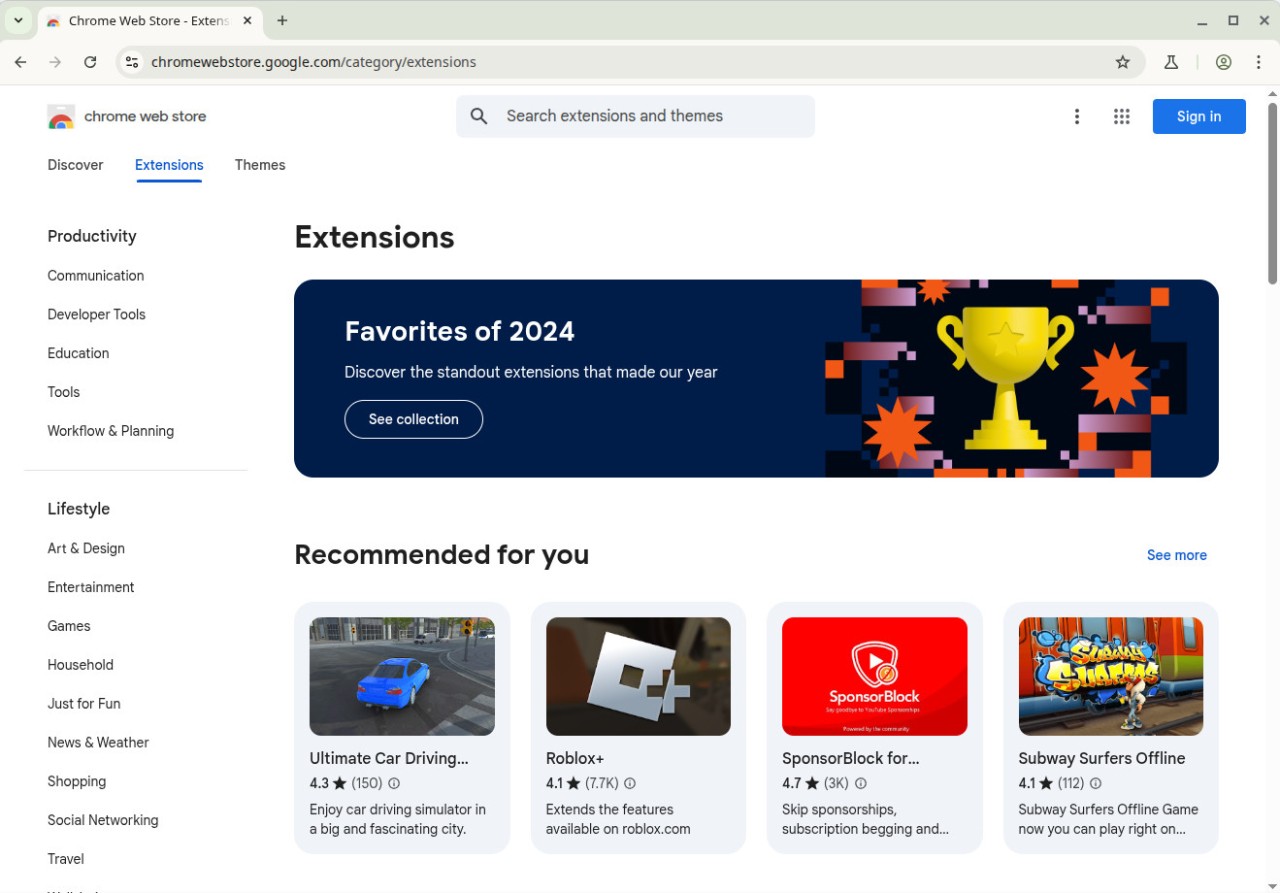Screen dimensions: 1280x893
Task: Click the profile account icon
Action: click(x=1223, y=61)
